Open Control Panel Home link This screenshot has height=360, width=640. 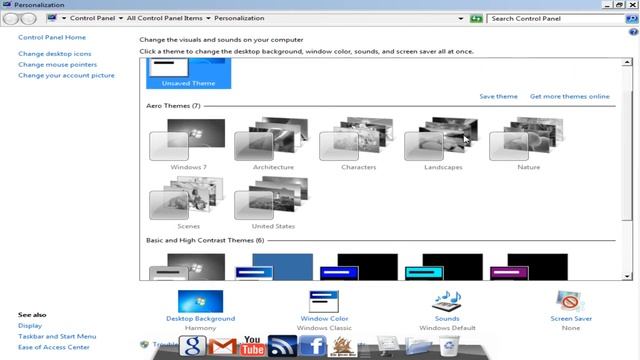pos(52,37)
